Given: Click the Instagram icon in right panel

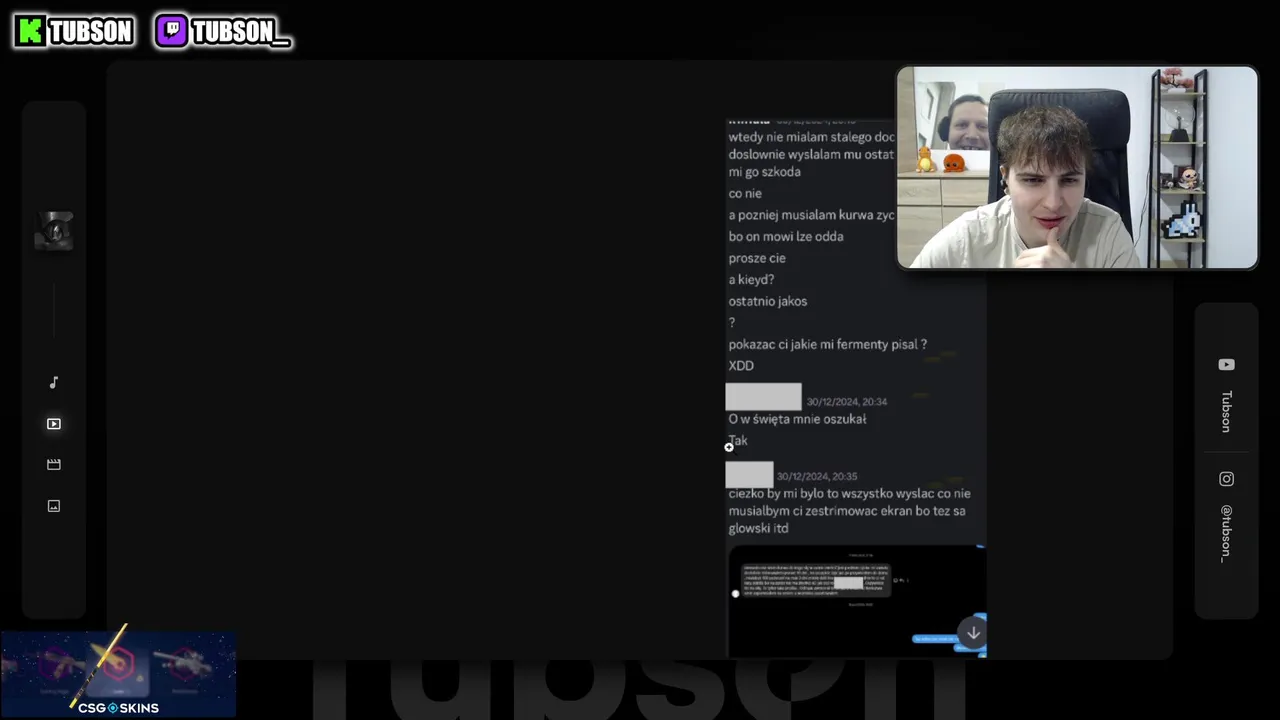Looking at the screenshot, I should [1226, 479].
